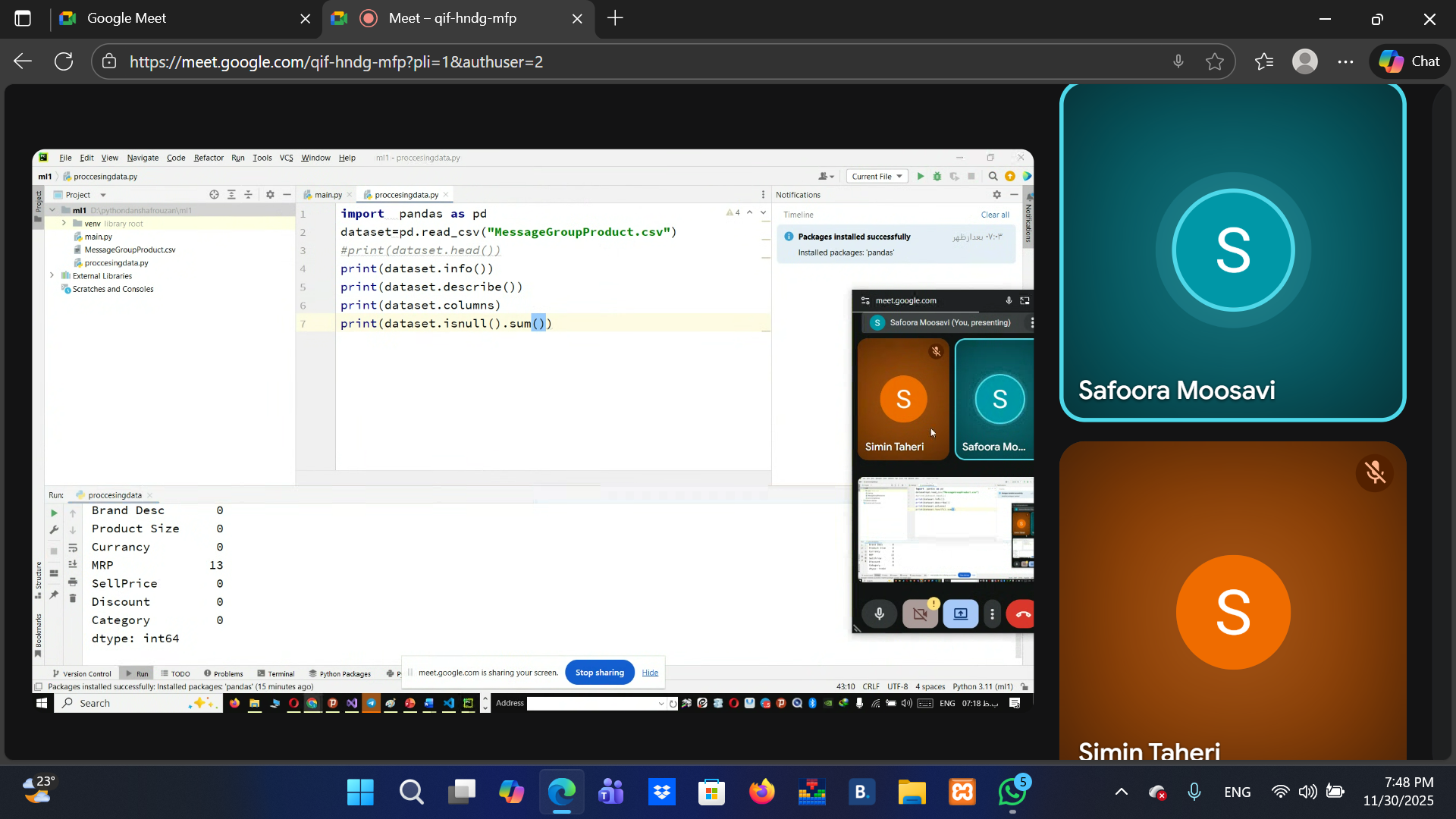Open the Version Control tool tab
Viewport: 1456px width, 819px height.
[82, 673]
